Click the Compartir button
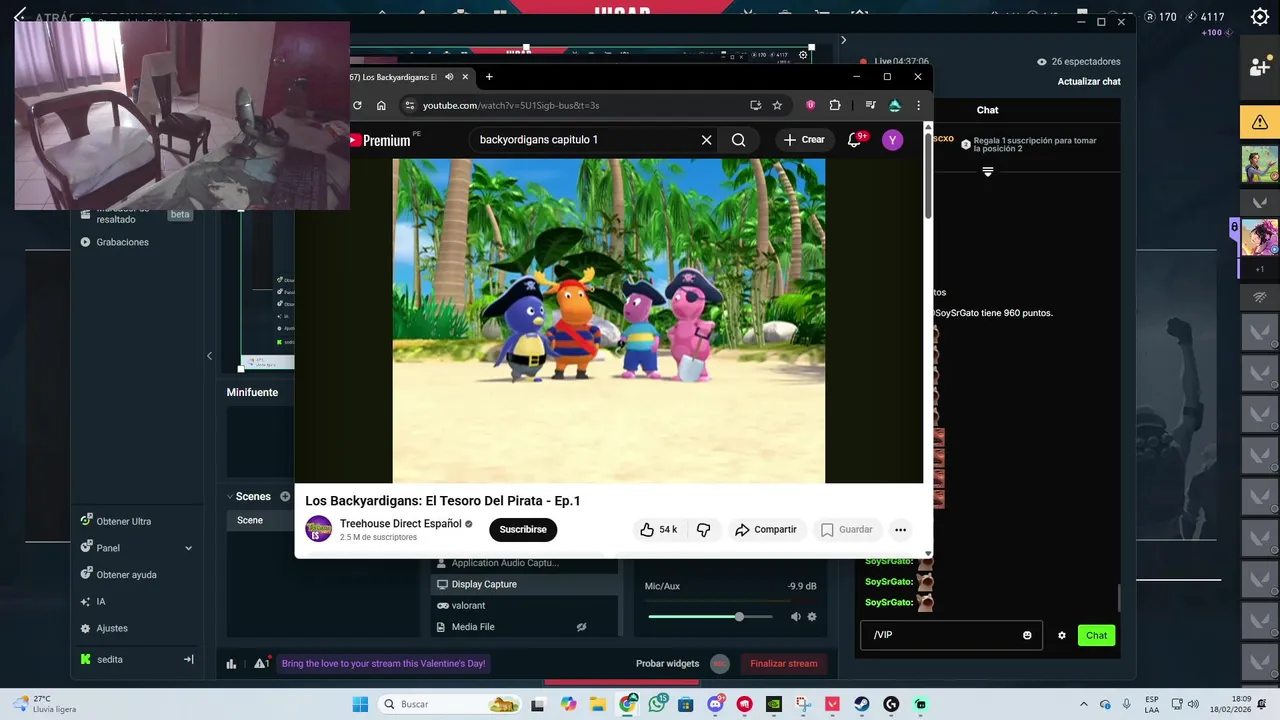1280x720 pixels. coord(766,530)
